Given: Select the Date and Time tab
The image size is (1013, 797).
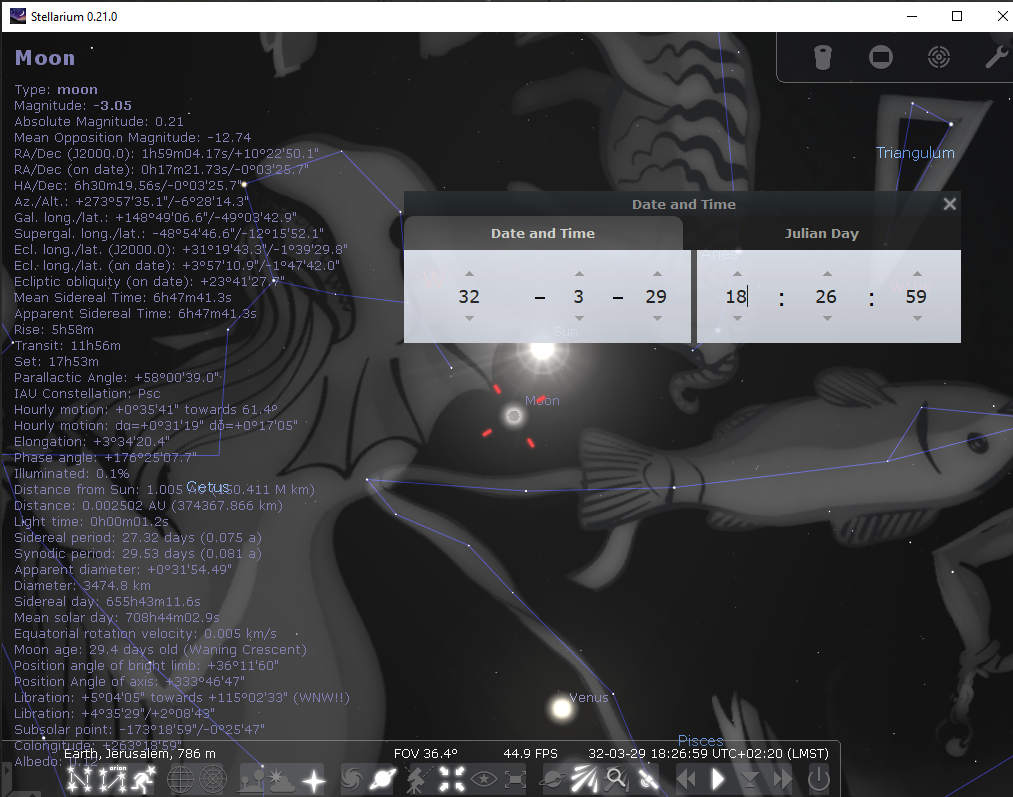Looking at the screenshot, I should coord(543,233).
